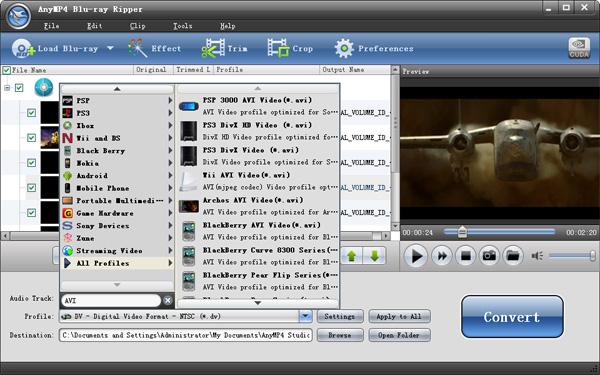Stop the preview playback

coord(465,256)
